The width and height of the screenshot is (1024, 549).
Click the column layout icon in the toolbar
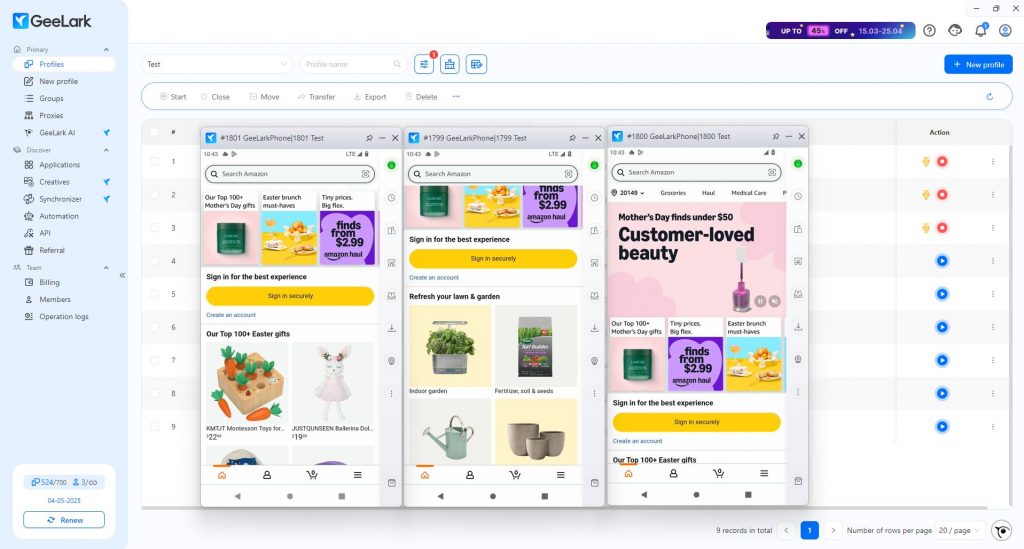pos(476,64)
